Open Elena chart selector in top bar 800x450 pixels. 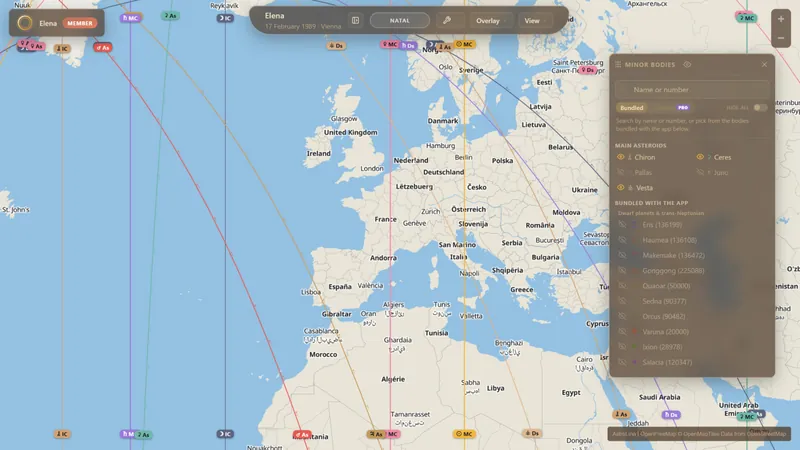[x=303, y=20]
